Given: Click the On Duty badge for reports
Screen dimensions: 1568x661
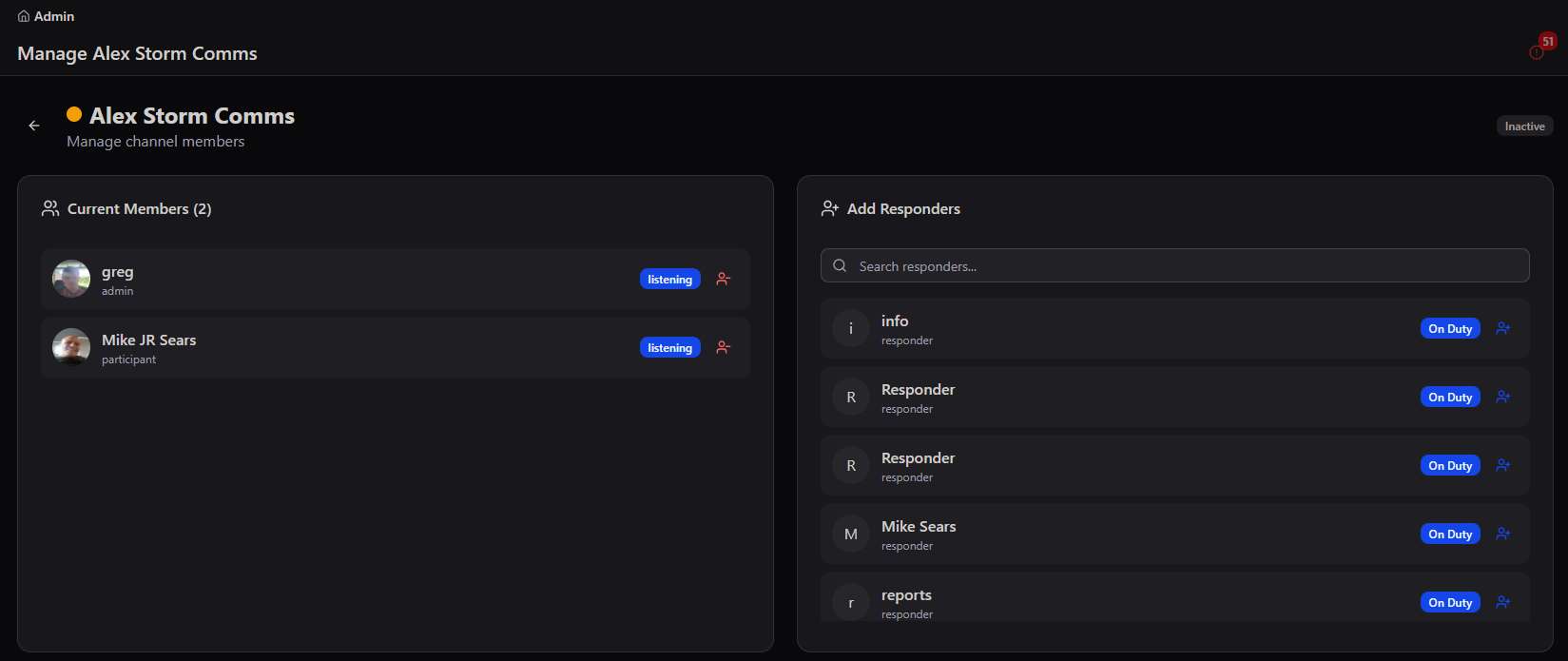Looking at the screenshot, I should tap(1450, 602).
